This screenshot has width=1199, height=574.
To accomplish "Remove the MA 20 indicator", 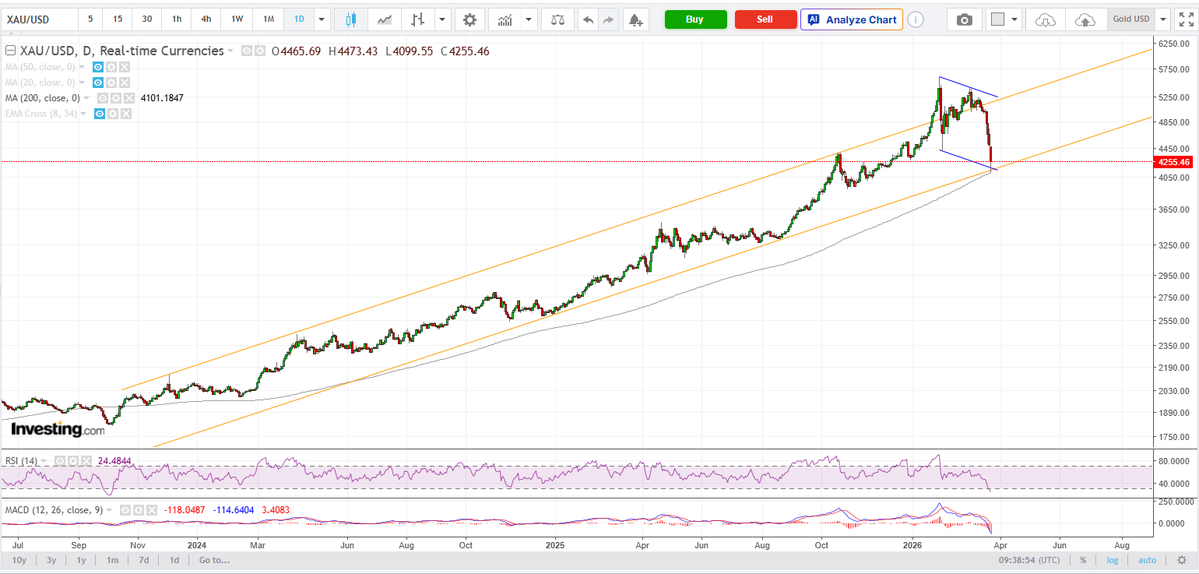I will (x=125, y=82).
